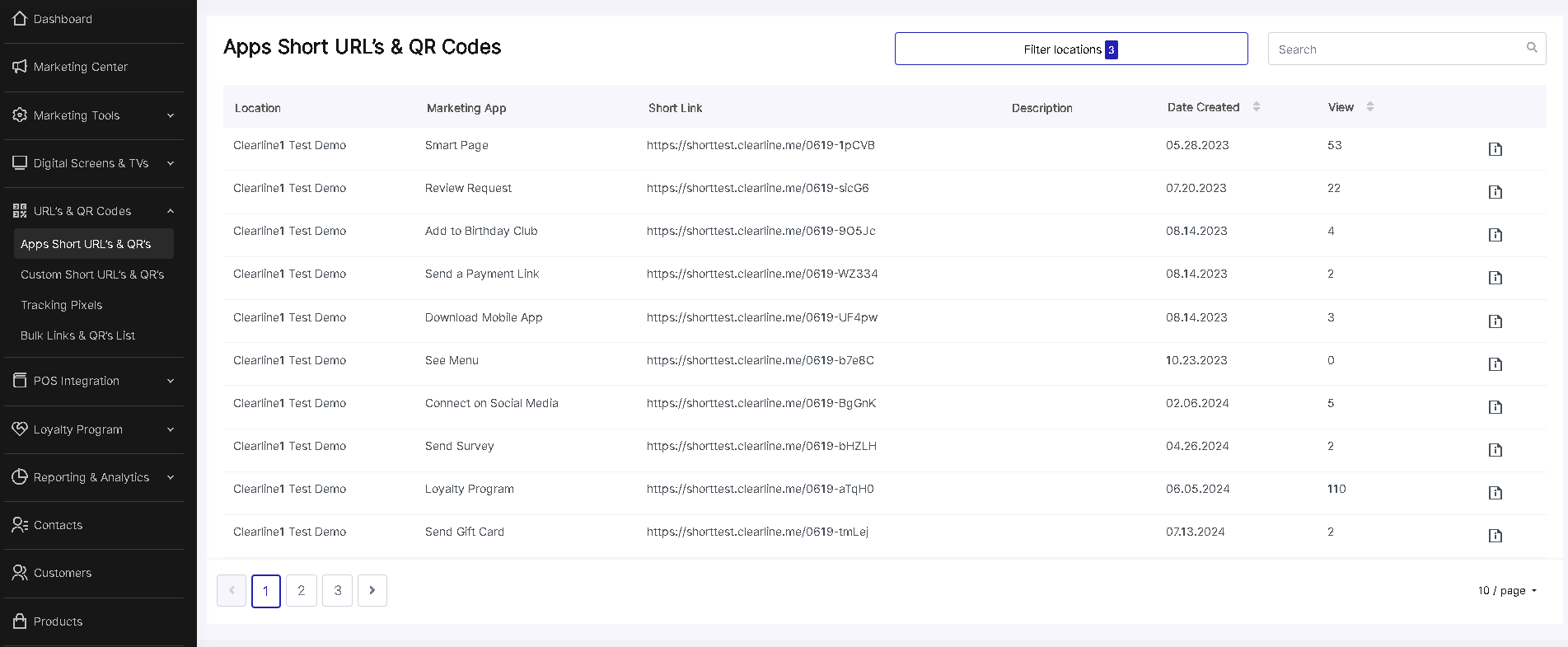Open the Filter locations selector
This screenshot has width=1568, height=647.
point(1071,49)
